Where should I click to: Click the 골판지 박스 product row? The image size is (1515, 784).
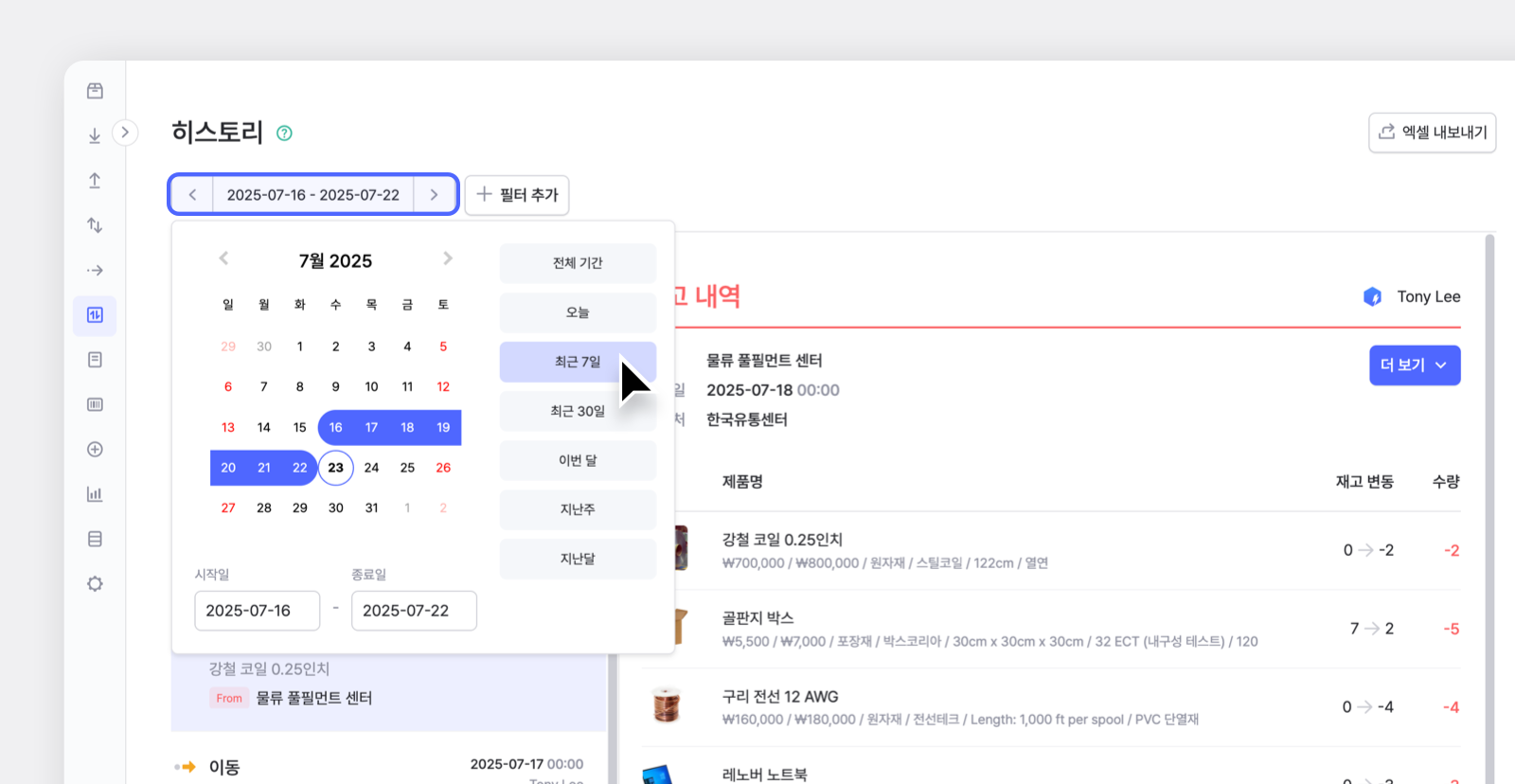(1051, 630)
